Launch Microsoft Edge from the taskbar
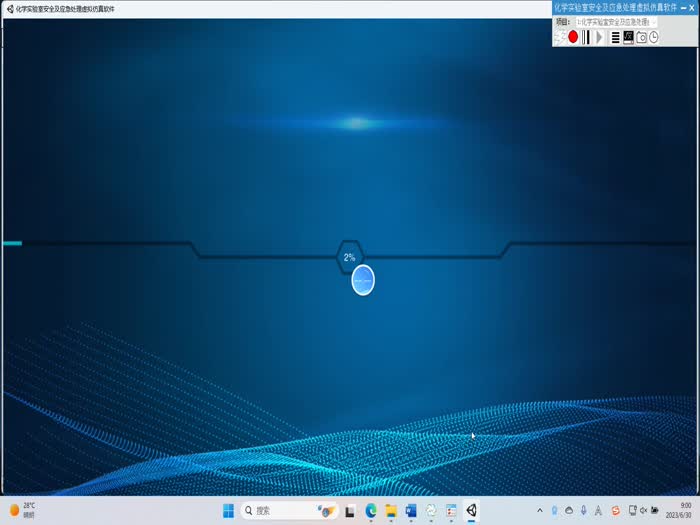This screenshot has height=525, width=700. coord(371,510)
